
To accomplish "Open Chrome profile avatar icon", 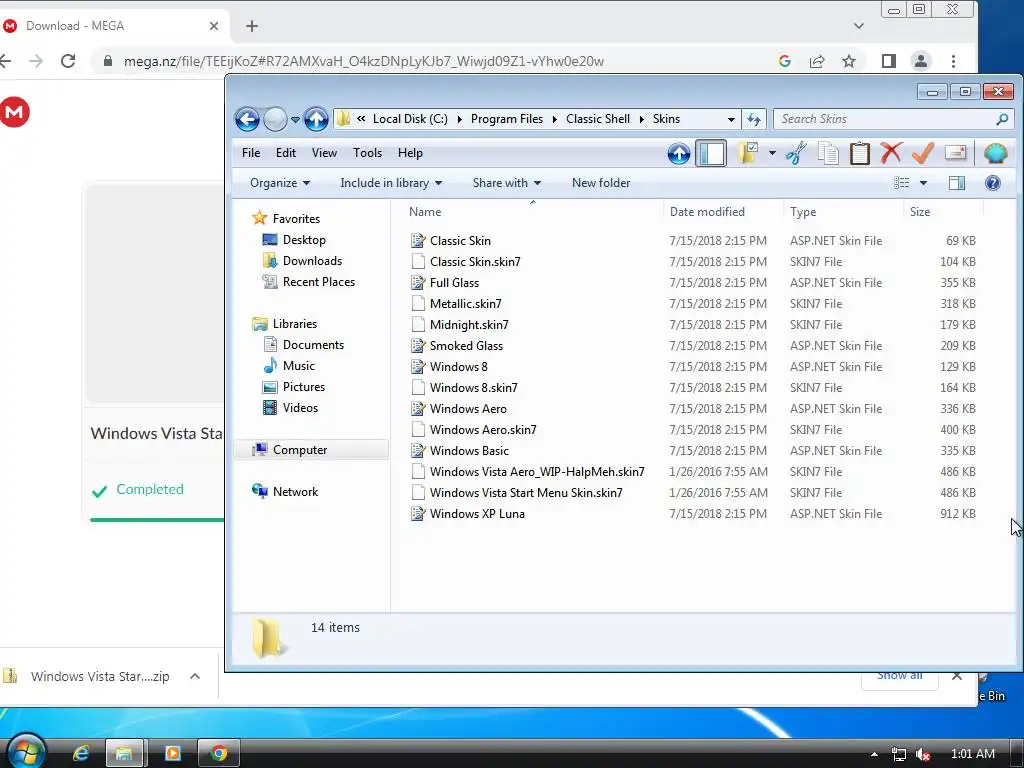I will pyautogui.click(x=920, y=61).
